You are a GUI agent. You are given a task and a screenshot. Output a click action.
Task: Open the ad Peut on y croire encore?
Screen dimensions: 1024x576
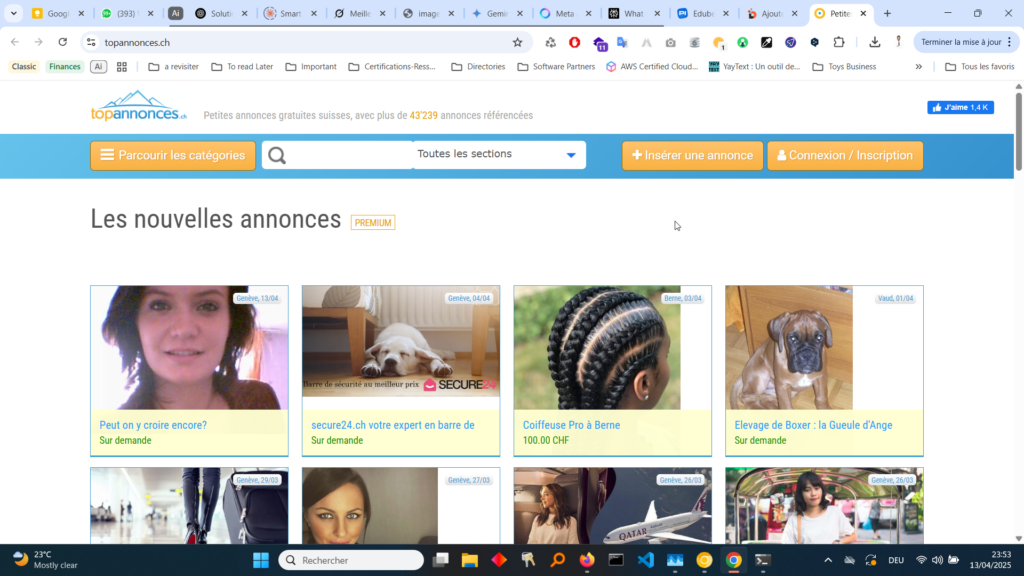click(x=153, y=425)
